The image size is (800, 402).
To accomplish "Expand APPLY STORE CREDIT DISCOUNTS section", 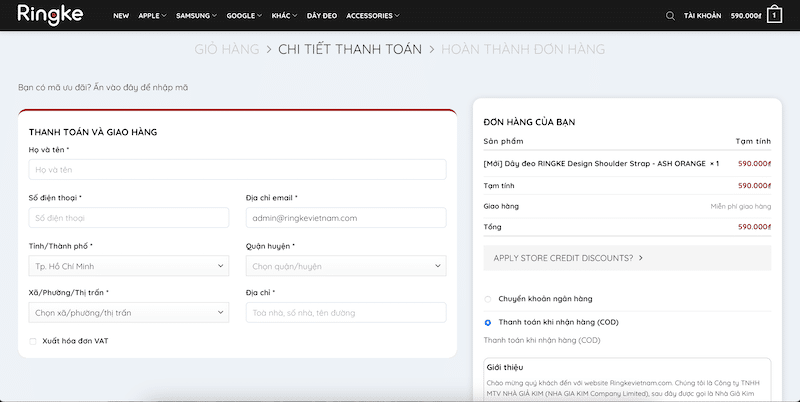I will click(x=627, y=258).
